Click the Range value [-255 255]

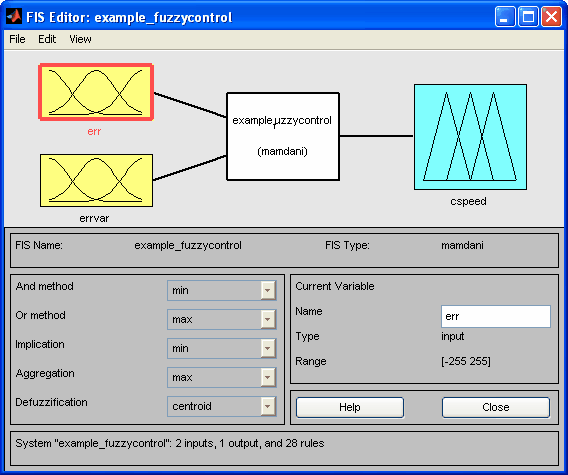tap(466, 361)
